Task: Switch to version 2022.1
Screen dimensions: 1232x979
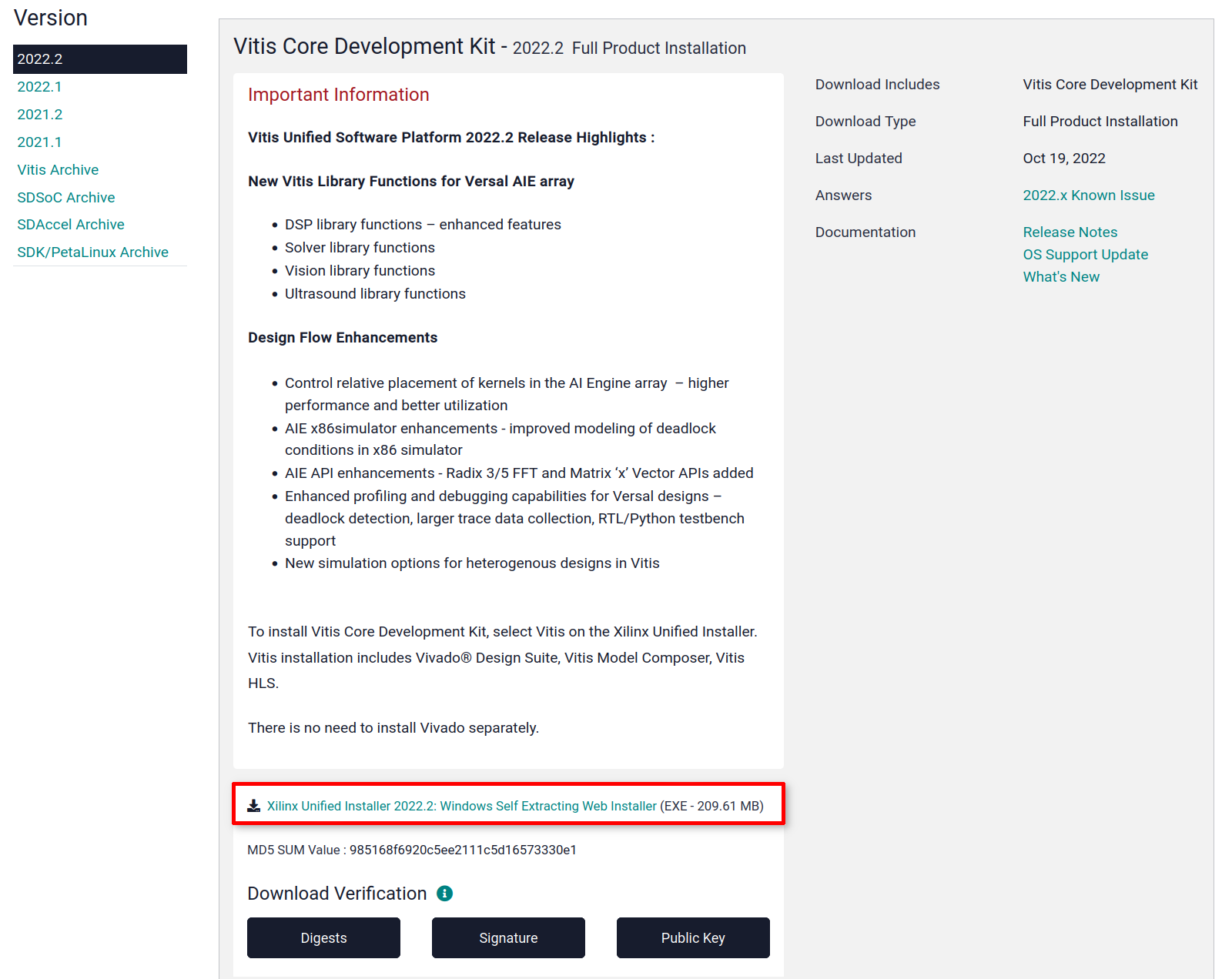Action: point(39,87)
